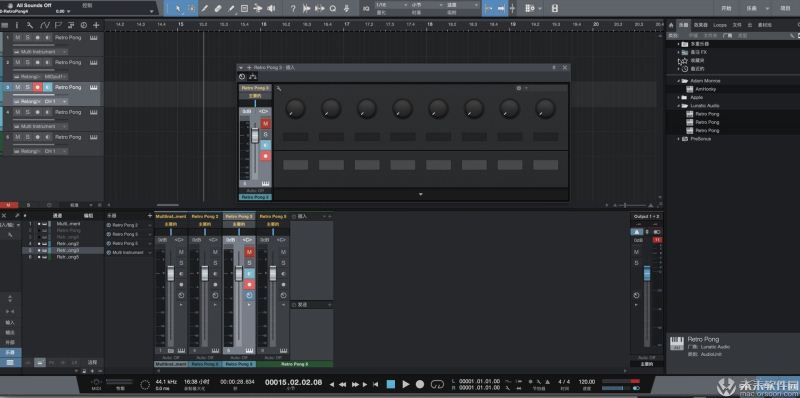Click the wrench options icon above tracks
This screenshot has height=398, width=800.
pyautogui.click(x=30, y=24)
